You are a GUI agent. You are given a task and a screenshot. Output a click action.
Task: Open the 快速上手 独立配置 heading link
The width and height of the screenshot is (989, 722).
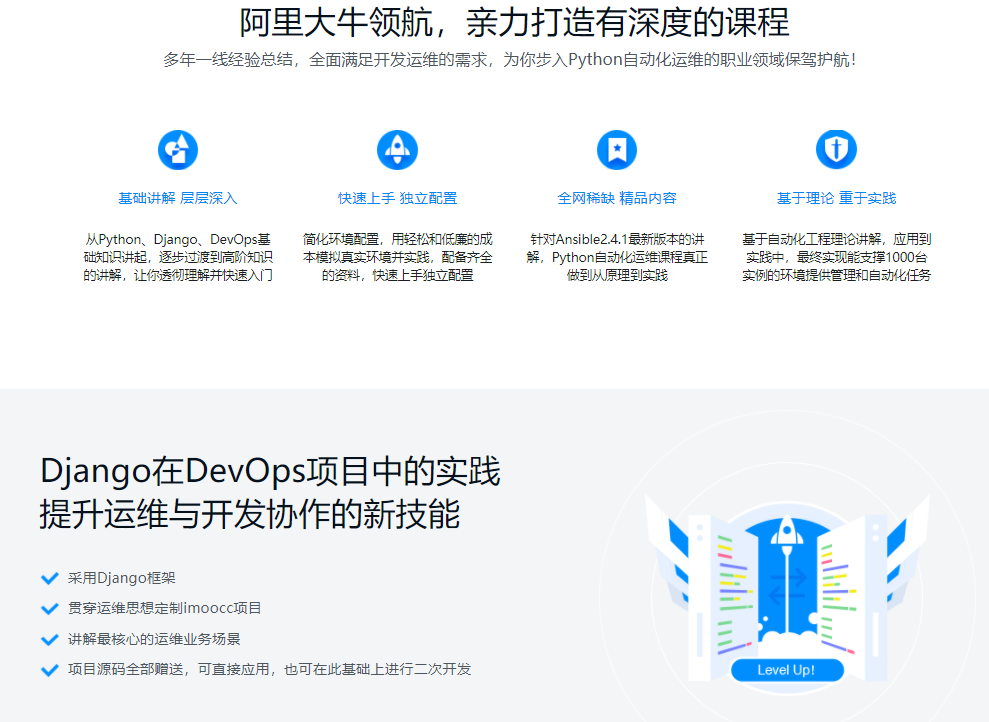pyautogui.click(x=397, y=198)
